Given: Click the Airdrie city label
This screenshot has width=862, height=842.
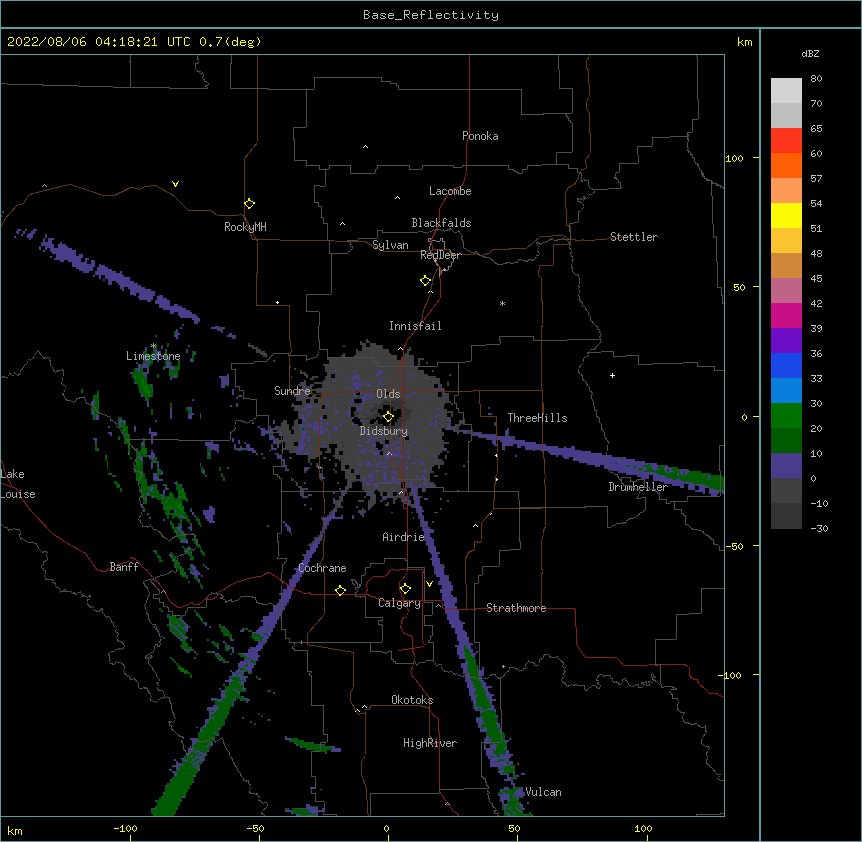Looking at the screenshot, I should [404, 537].
